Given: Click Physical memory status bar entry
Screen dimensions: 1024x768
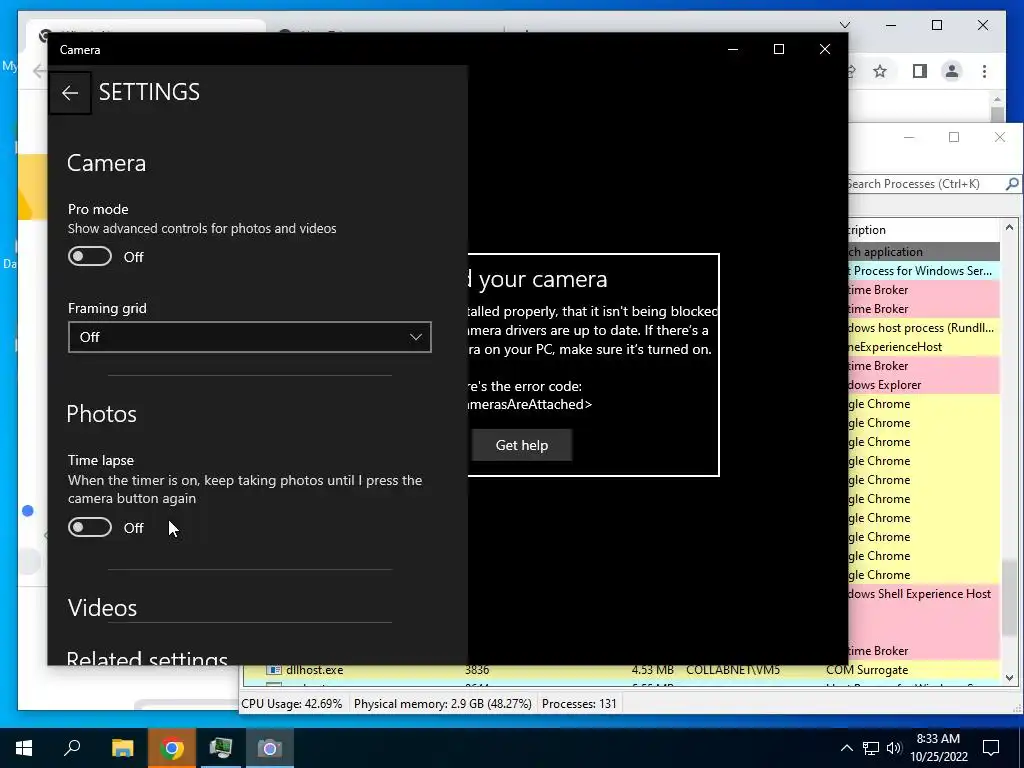Looking at the screenshot, I should point(442,704).
